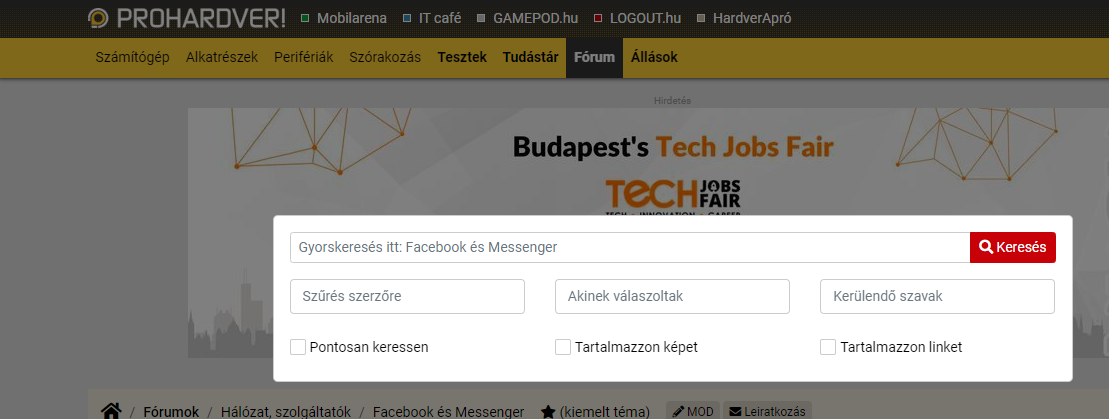Click the pencil MOD button
Screen dimensions: 1109x419
click(693, 411)
